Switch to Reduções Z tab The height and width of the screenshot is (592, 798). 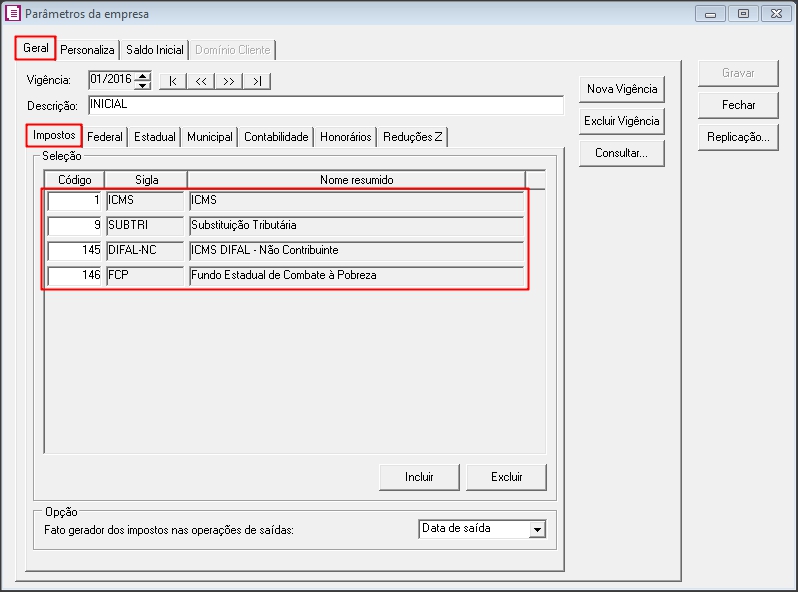click(412, 137)
